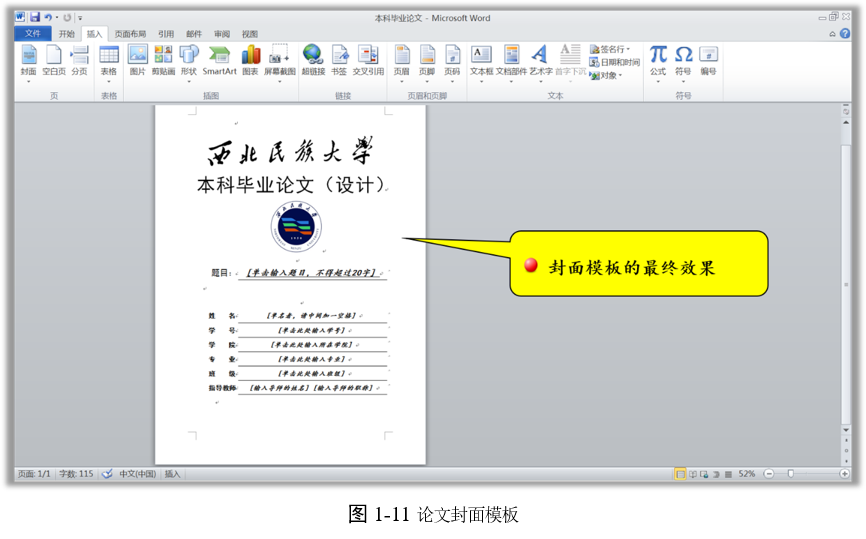866x539 pixels.
Task: Minimize the ribbon with the caret icon
Action: [832, 34]
